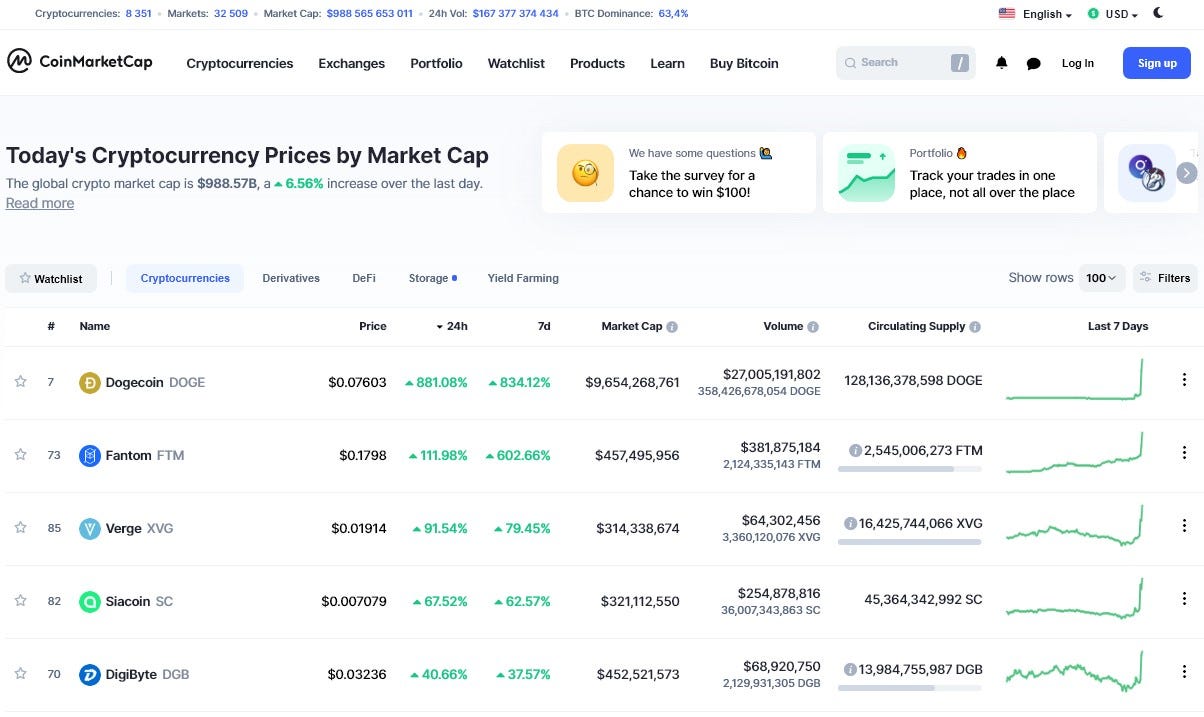Click the Cryptocurrencies count 8 351 link
The height and width of the screenshot is (717, 1204).
click(138, 14)
